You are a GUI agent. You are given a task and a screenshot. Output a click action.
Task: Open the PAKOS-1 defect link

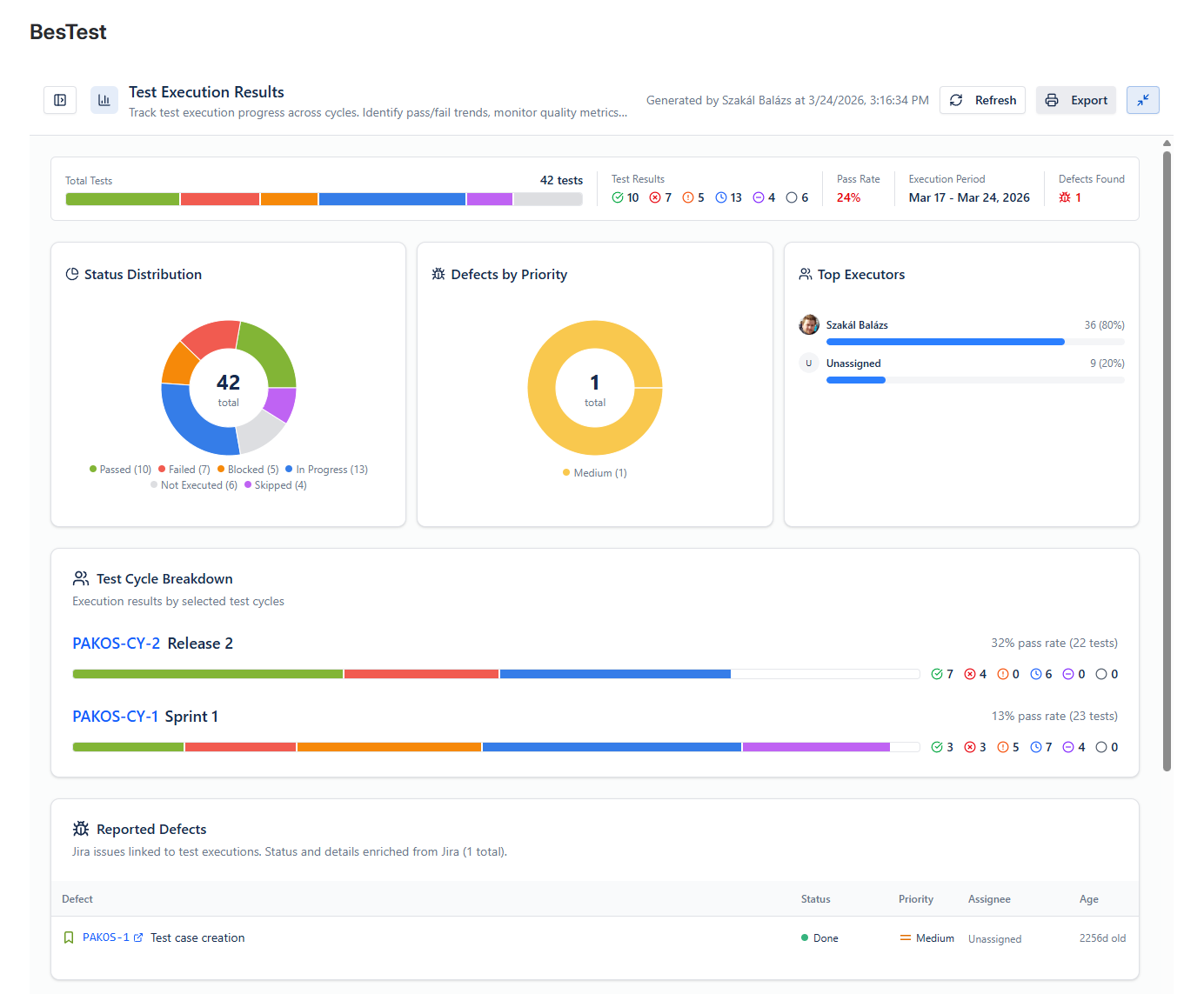tap(105, 937)
